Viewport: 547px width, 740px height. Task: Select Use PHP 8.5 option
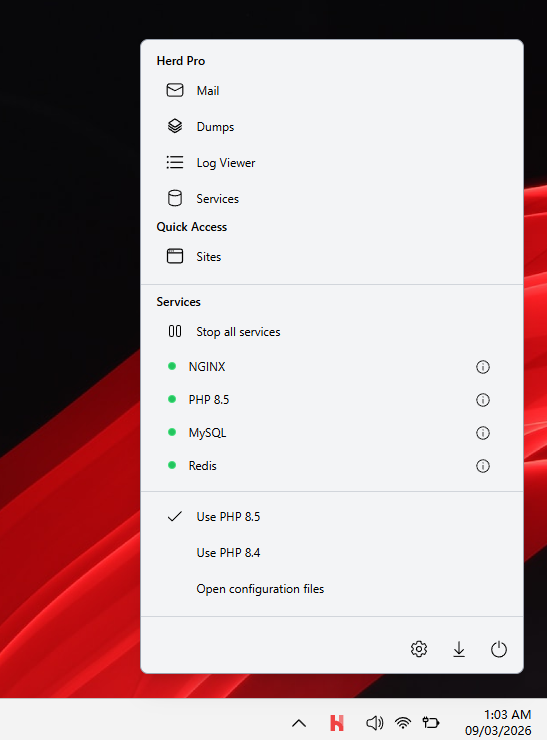332,517
